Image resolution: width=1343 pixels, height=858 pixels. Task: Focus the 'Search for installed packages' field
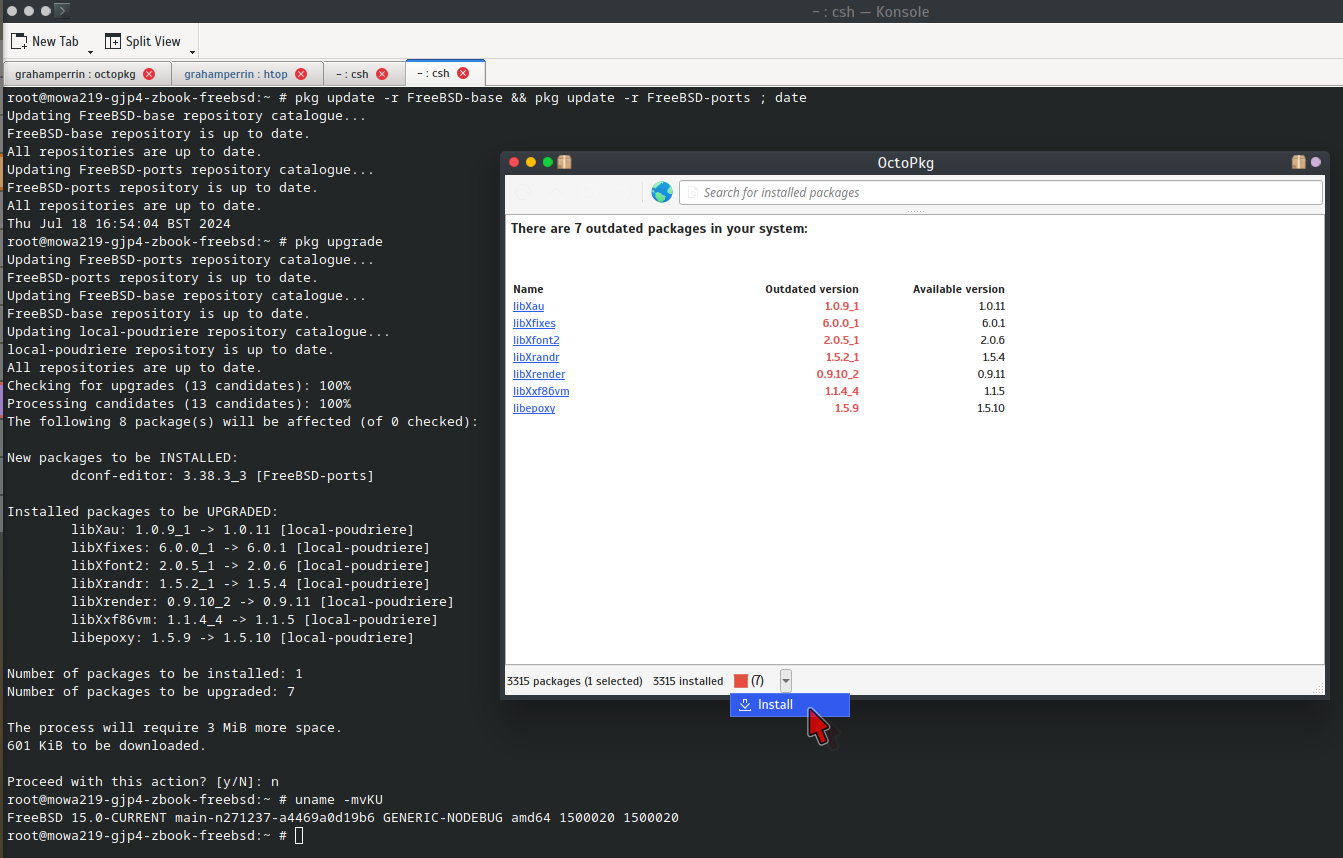click(x=1000, y=192)
